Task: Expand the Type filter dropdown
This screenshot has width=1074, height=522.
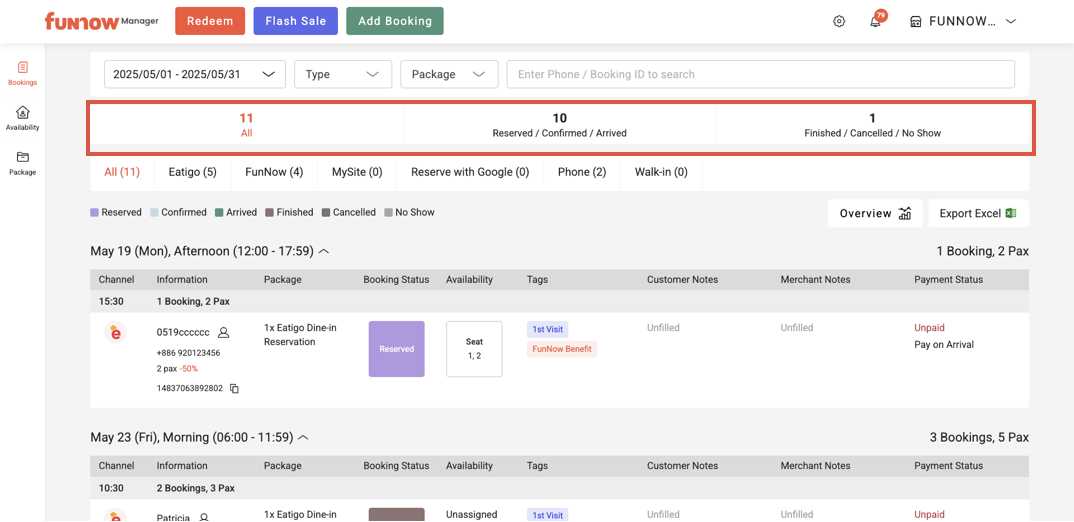Action: (343, 74)
